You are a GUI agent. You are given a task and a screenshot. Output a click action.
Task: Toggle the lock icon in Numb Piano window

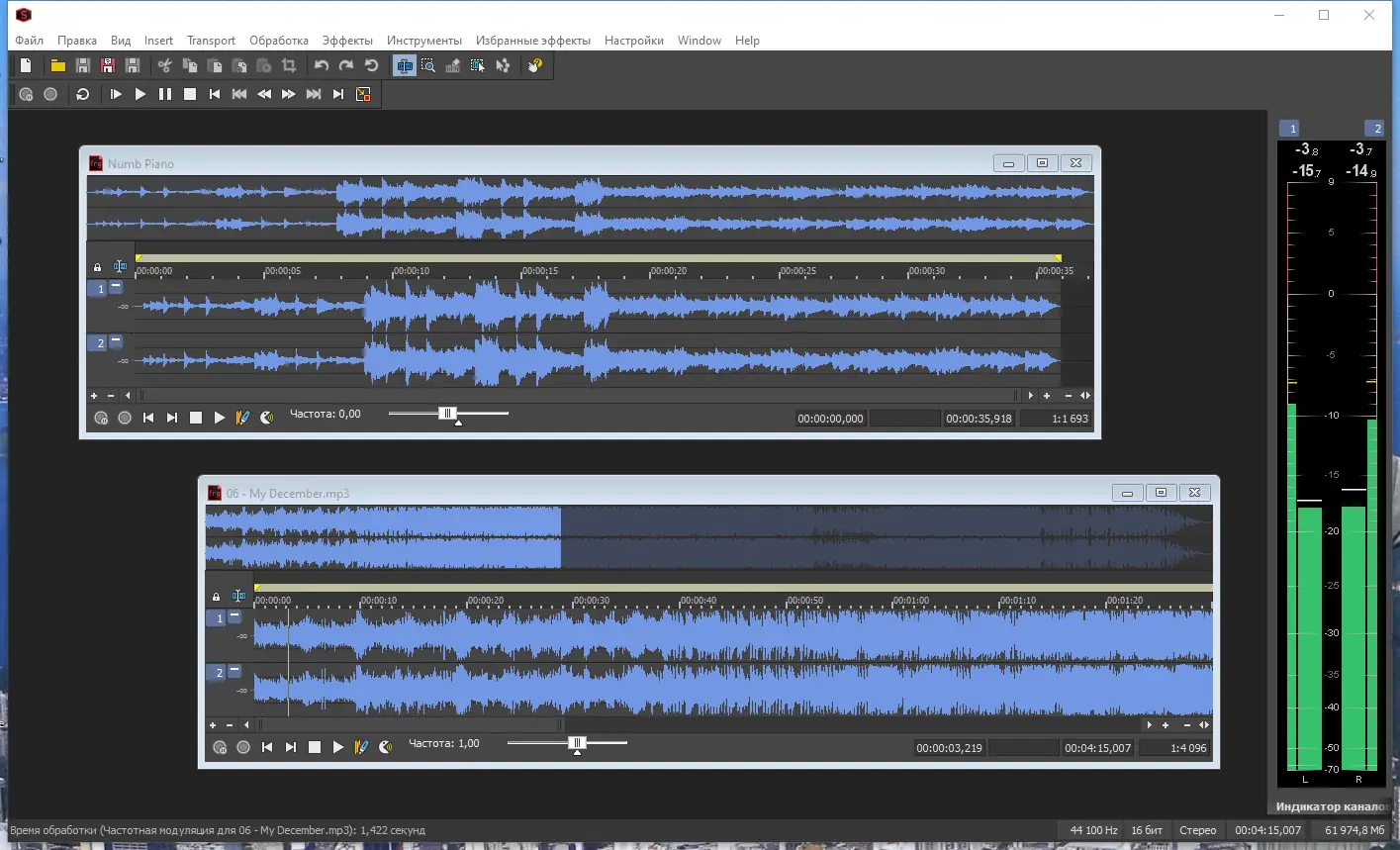coord(97,267)
